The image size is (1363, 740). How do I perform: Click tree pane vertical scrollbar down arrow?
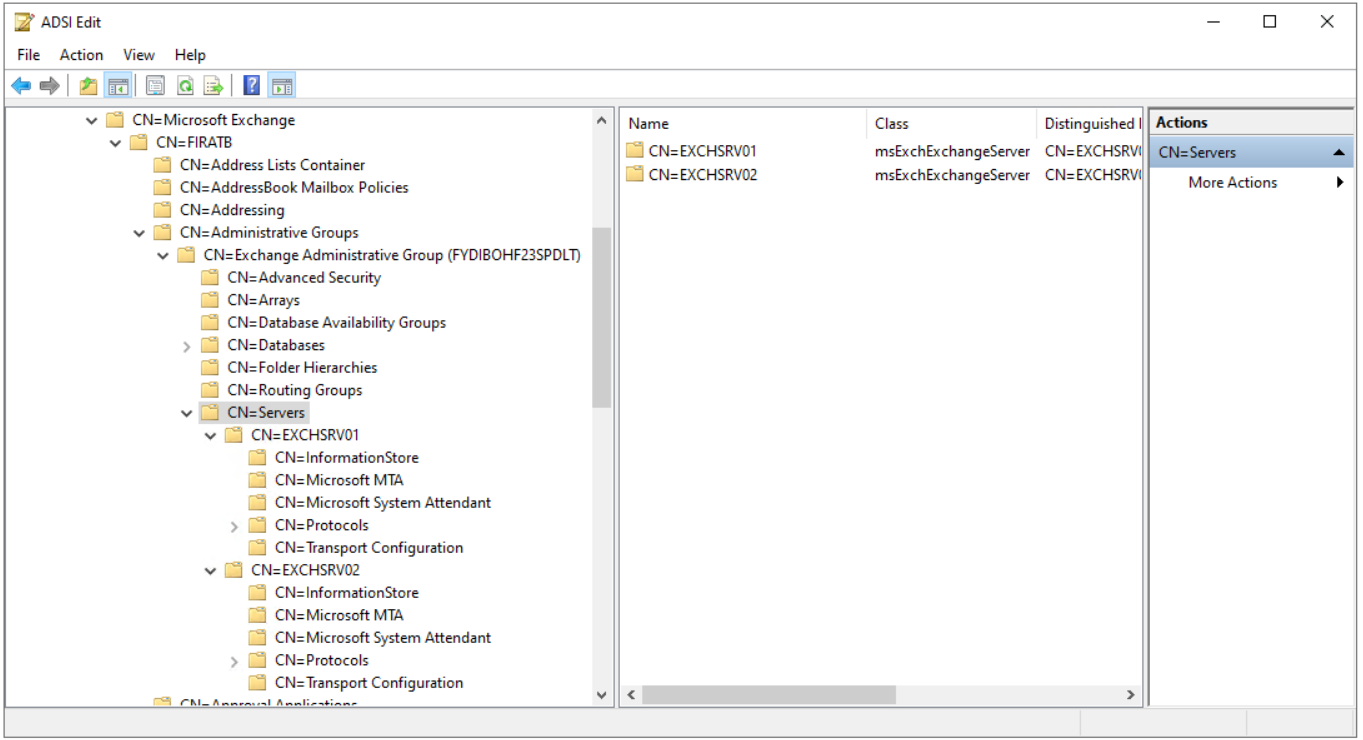click(601, 694)
